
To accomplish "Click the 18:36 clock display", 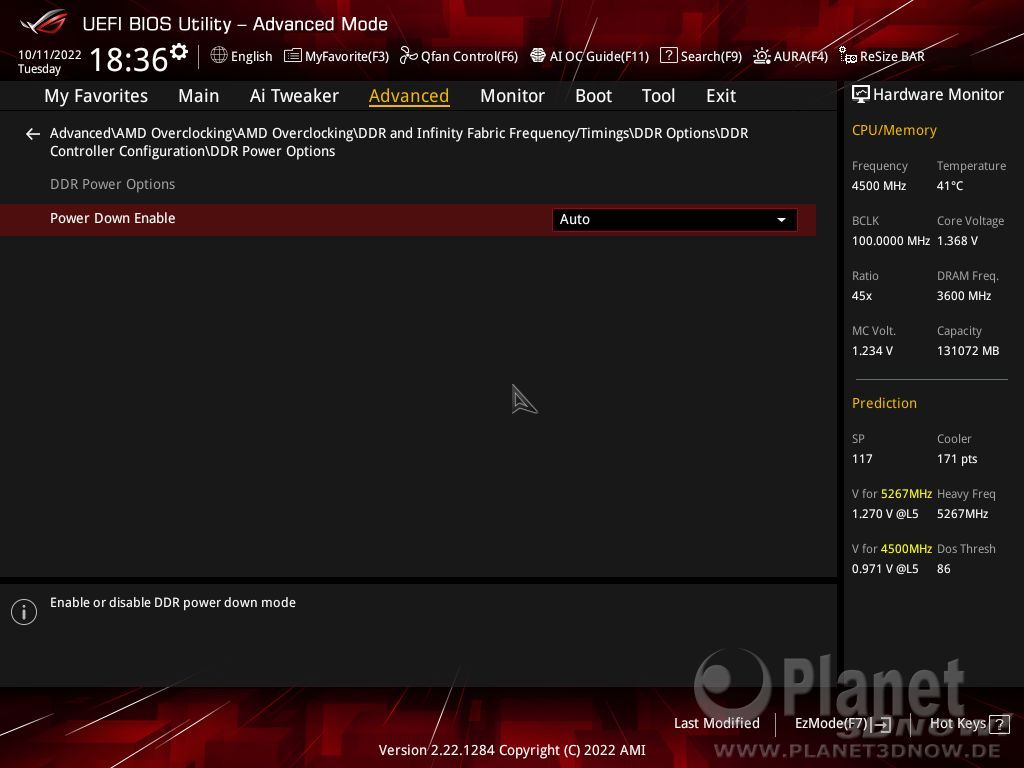I will (129, 59).
